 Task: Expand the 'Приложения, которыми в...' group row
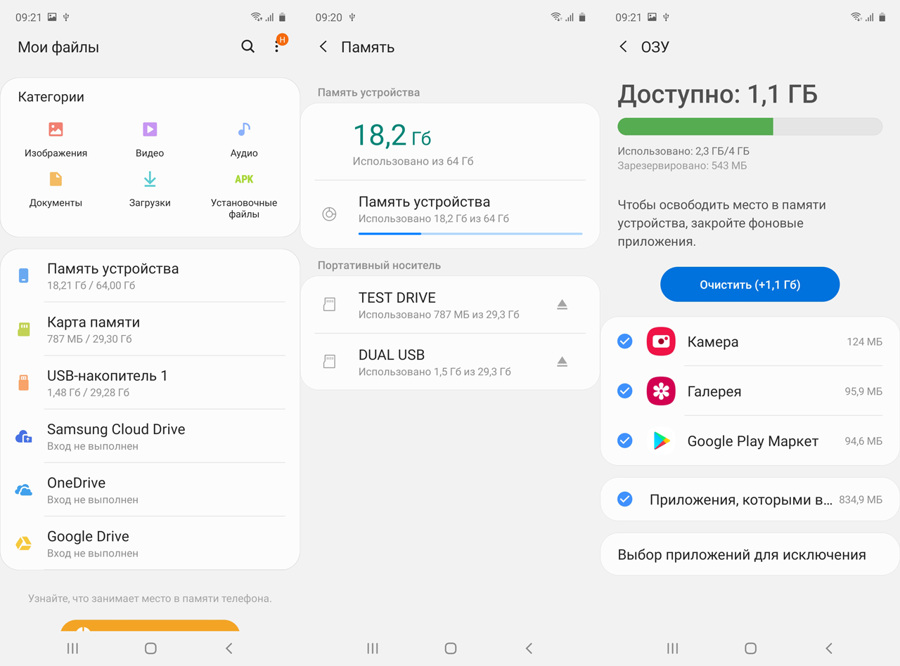click(740, 499)
